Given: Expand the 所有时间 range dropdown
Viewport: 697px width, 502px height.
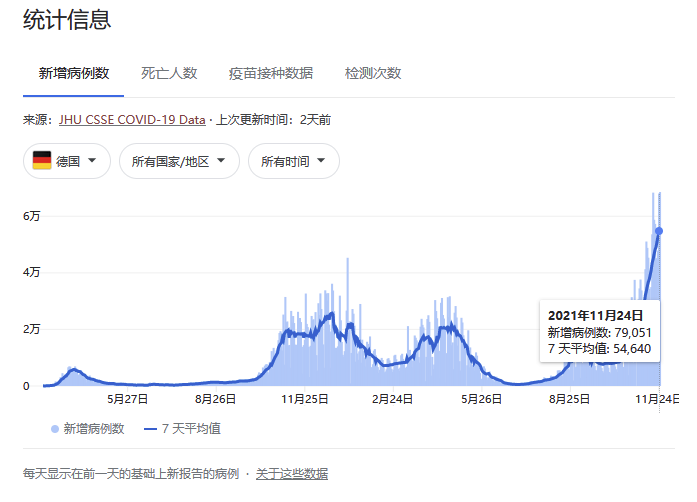Looking at the screenshot, I should 294,161.
